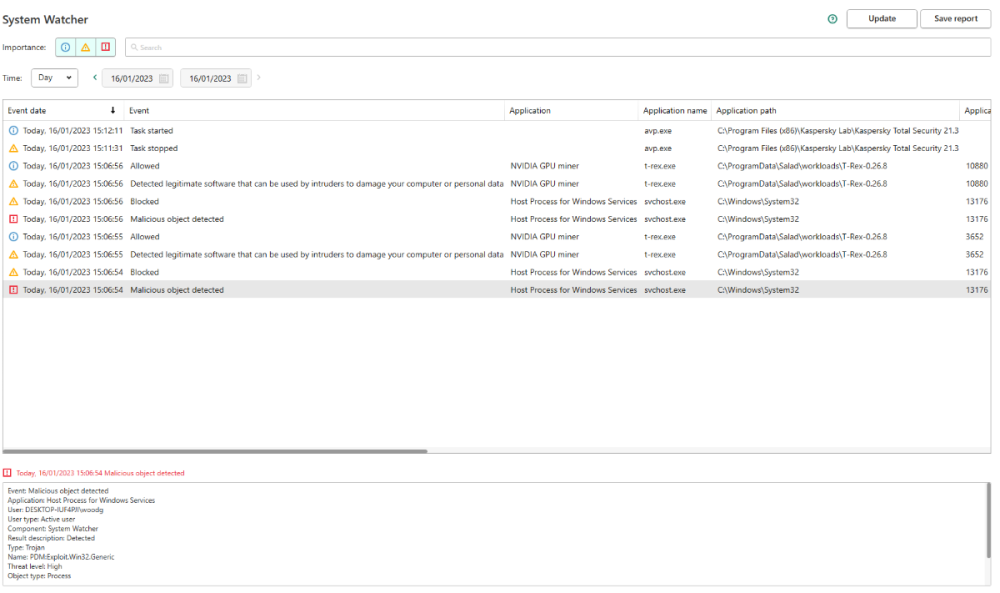The image size is (1000, 593).
Task: Sort by the Application name column header
Action: tap(675, 110)
